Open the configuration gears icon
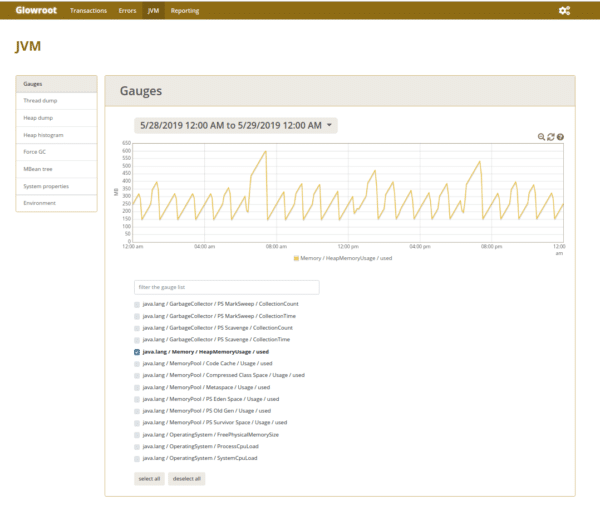The height and width of the screenshot is (505, 600). (564, 10)
